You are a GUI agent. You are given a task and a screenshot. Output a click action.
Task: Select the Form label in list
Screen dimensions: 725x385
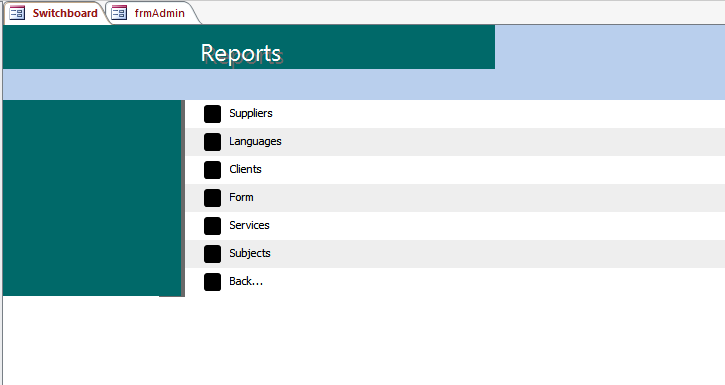(x=241, y=197)
